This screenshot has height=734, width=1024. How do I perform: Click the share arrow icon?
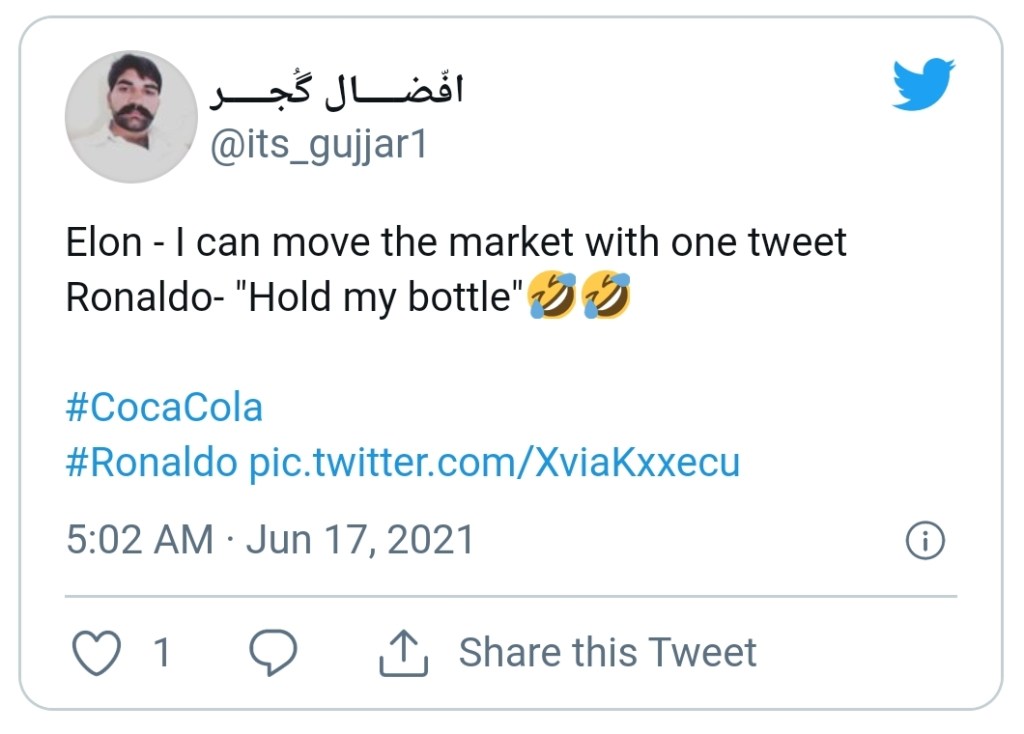pyautogui.click(x=403, y=654)
